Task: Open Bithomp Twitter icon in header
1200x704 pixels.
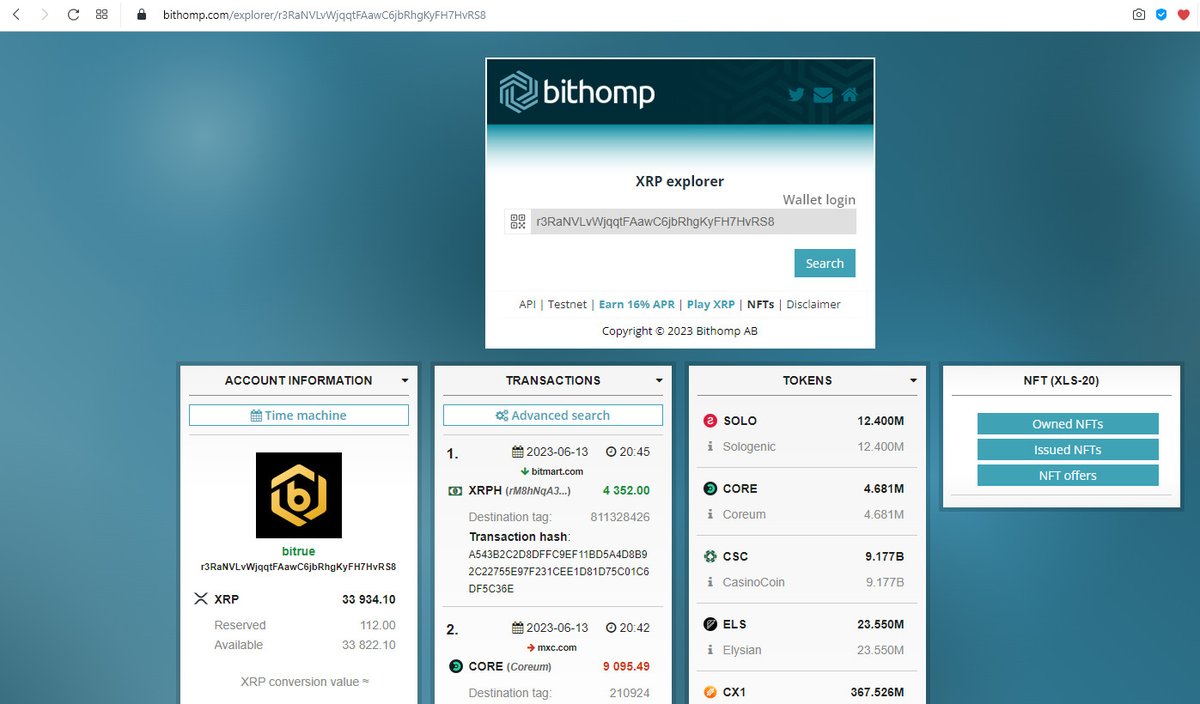Action: click(796, 95)
